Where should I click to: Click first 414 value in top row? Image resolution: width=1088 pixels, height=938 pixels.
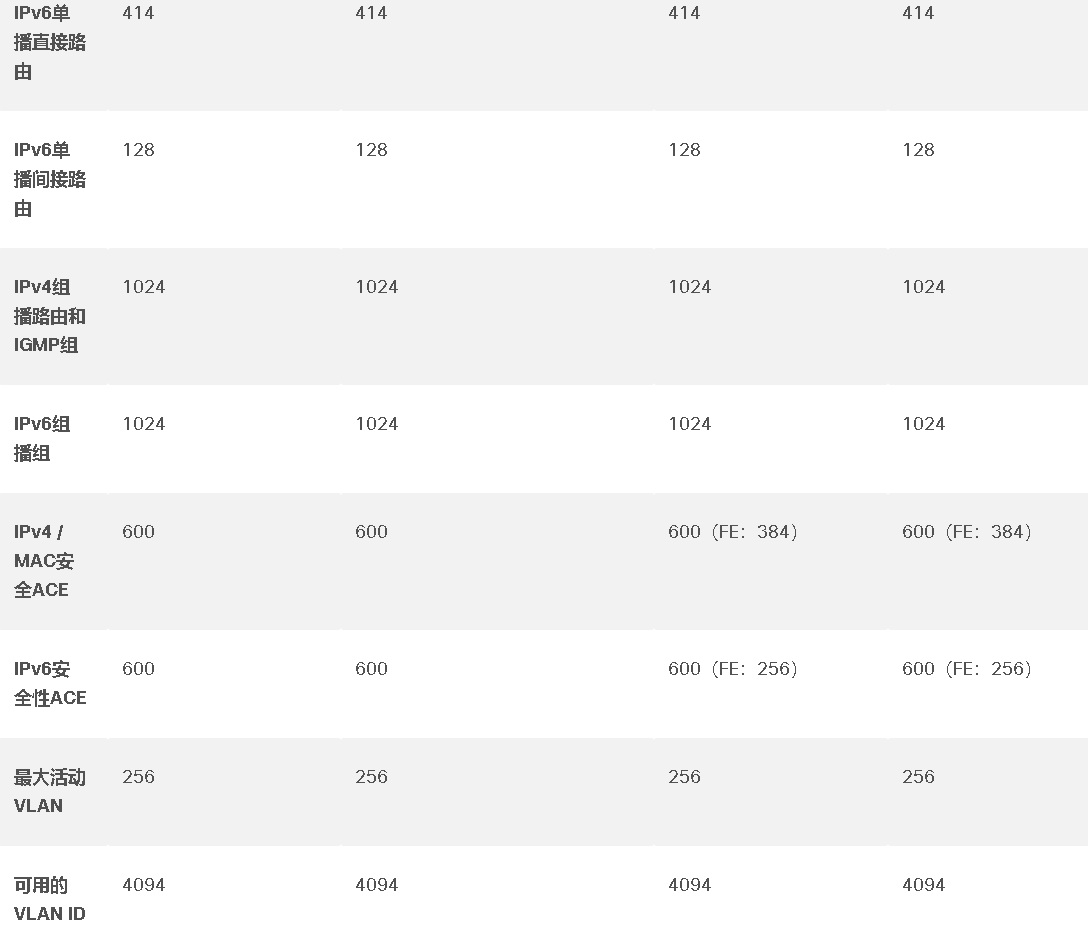(138, 12)
